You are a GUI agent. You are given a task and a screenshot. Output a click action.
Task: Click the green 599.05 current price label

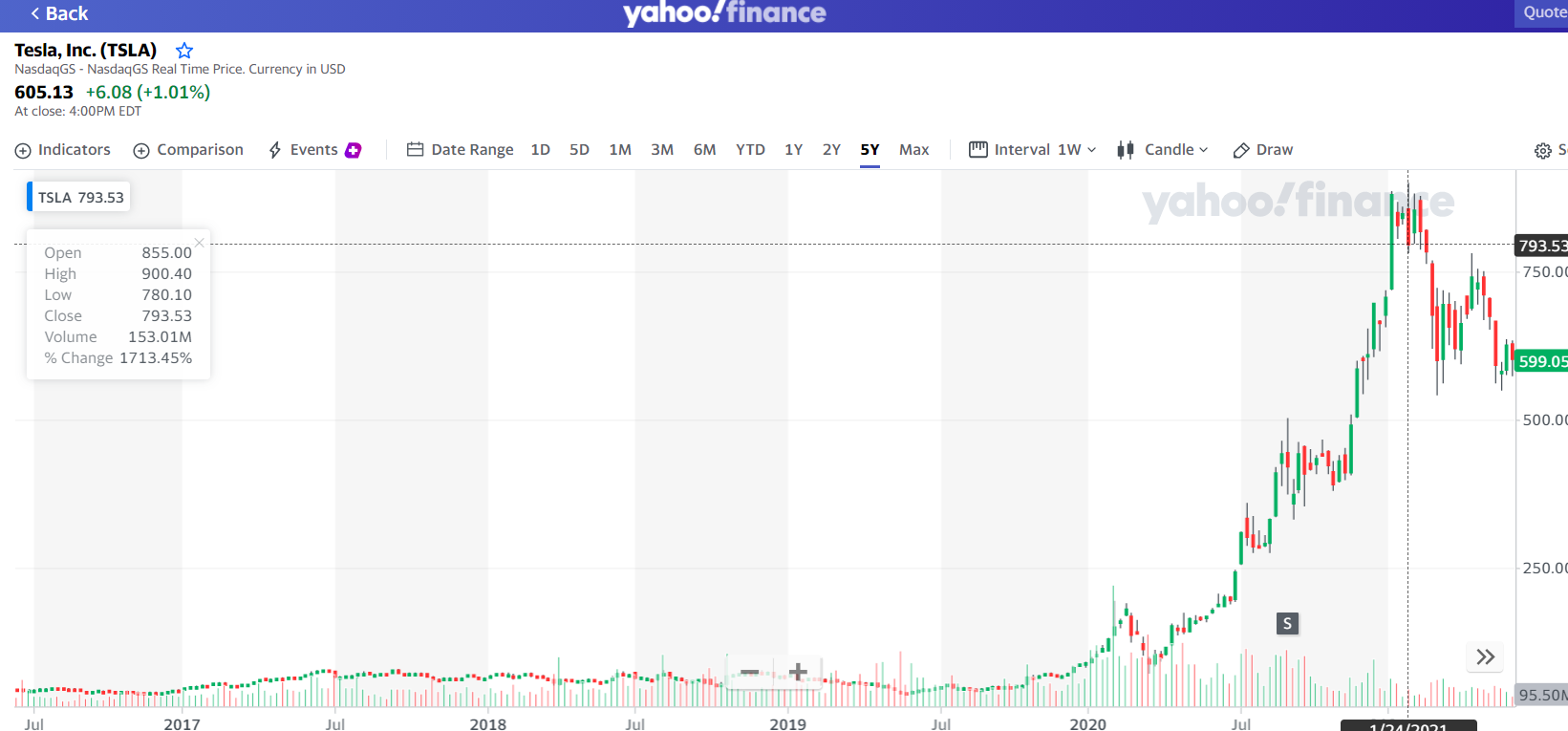tap(1542, 361)
